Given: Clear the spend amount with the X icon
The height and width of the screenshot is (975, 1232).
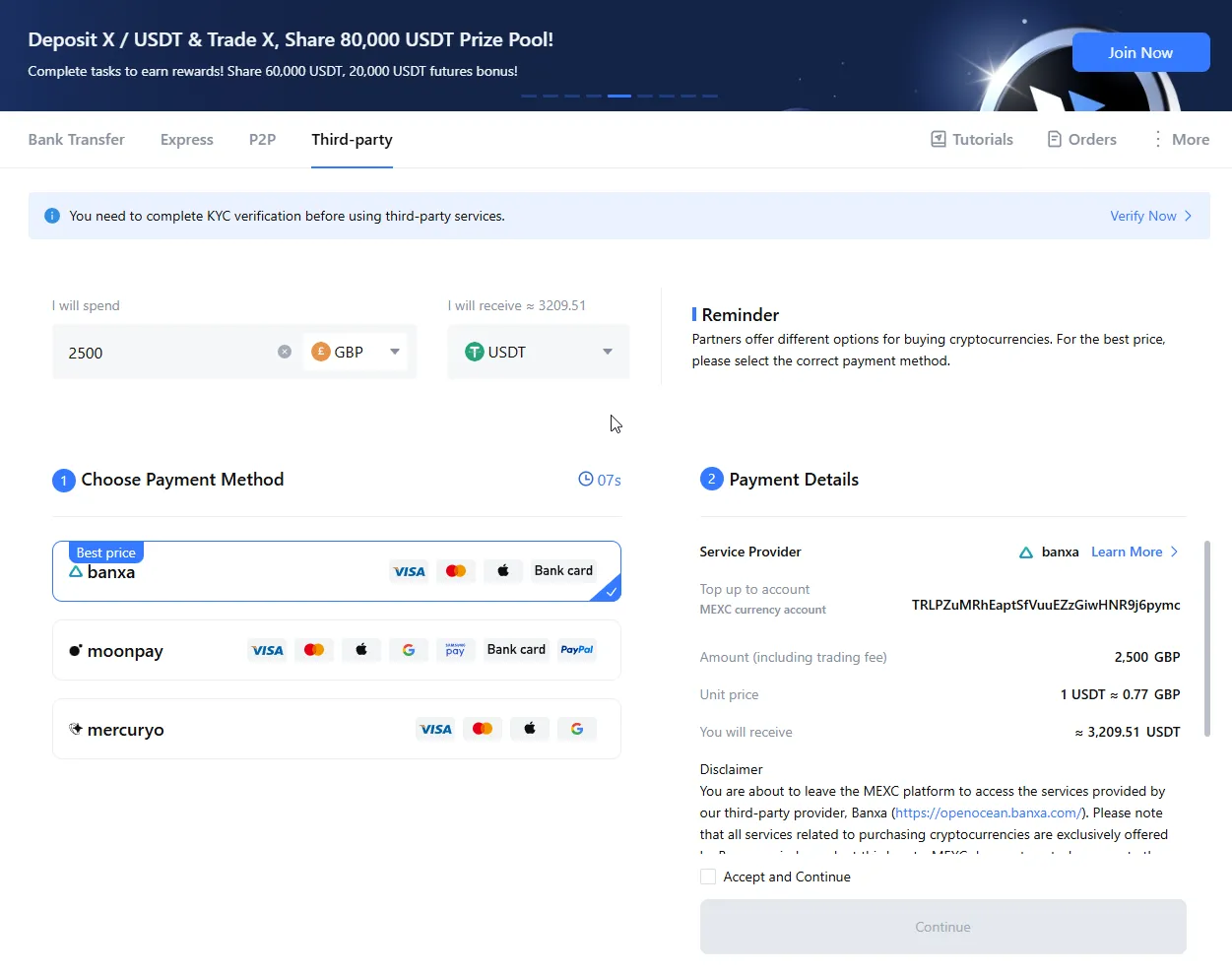Looking at the screenshot, I should pos(285,352).
